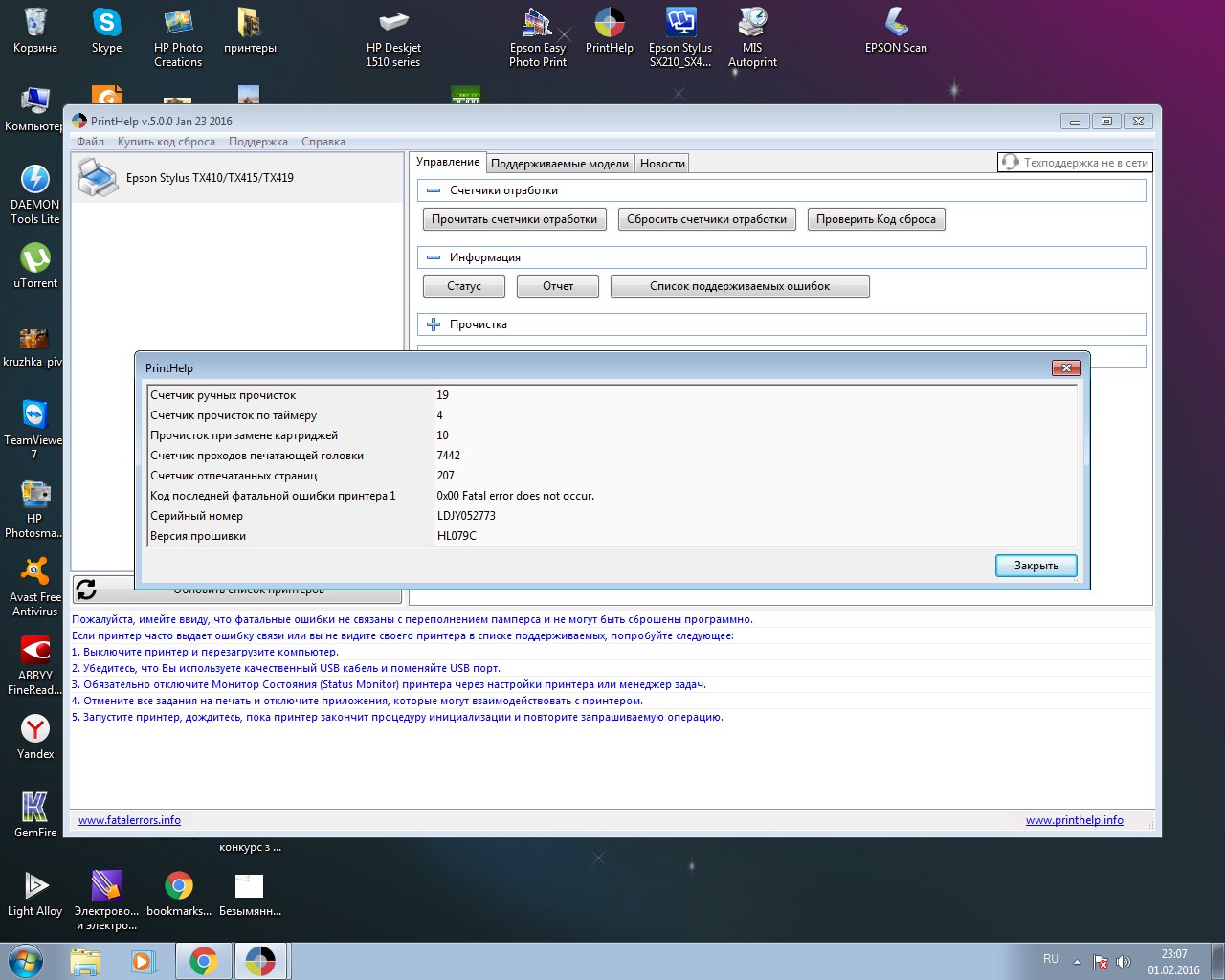The height and width of the screenshot is (980, 1225).
Task: Select the TeamViewer 7 desktop icon
Action: click(x=35, y=429)
